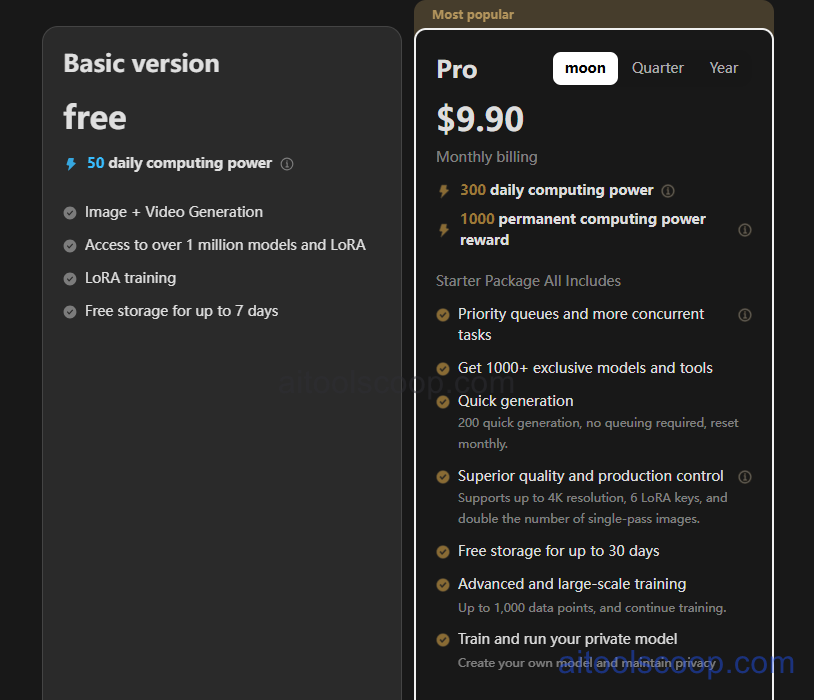Toggle checkmark next to Image + Video Generation
This screenshot has width=814, height=700.
69,212
